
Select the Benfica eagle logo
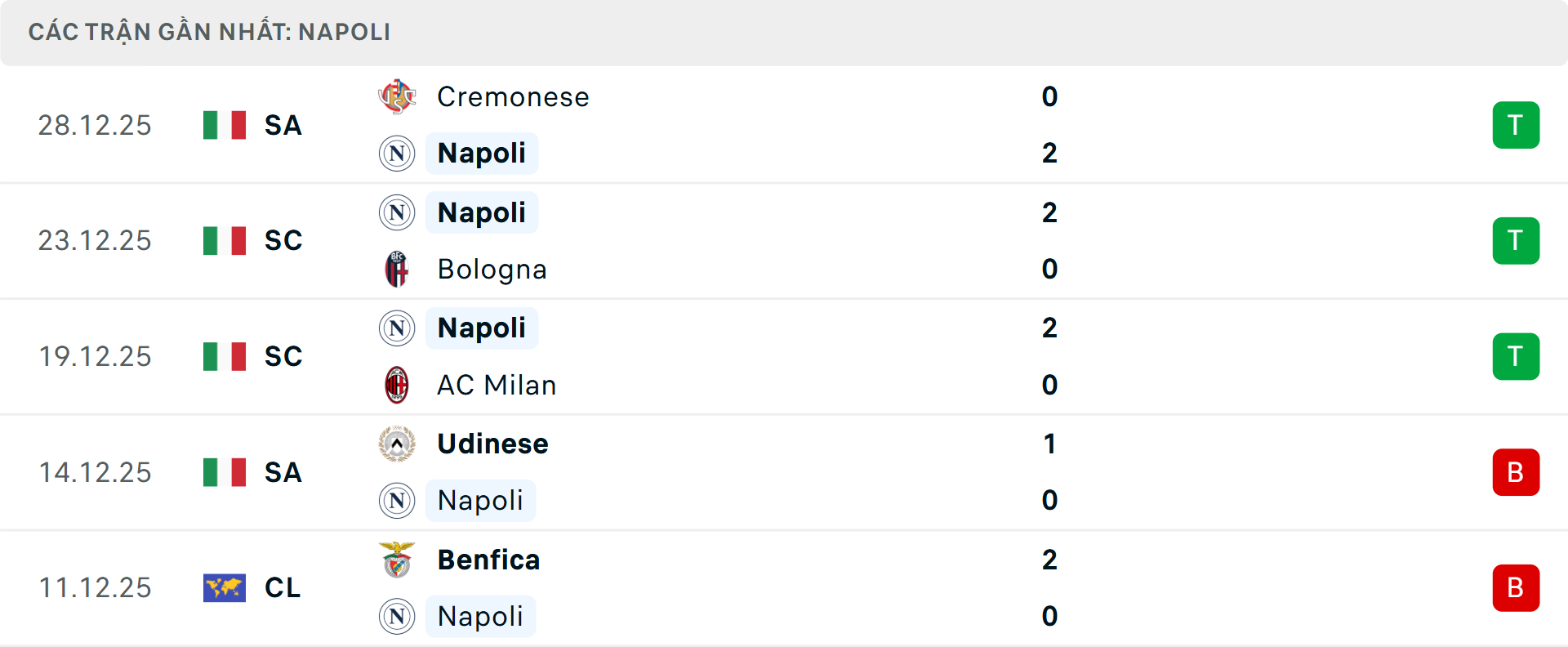click(398, 560)
